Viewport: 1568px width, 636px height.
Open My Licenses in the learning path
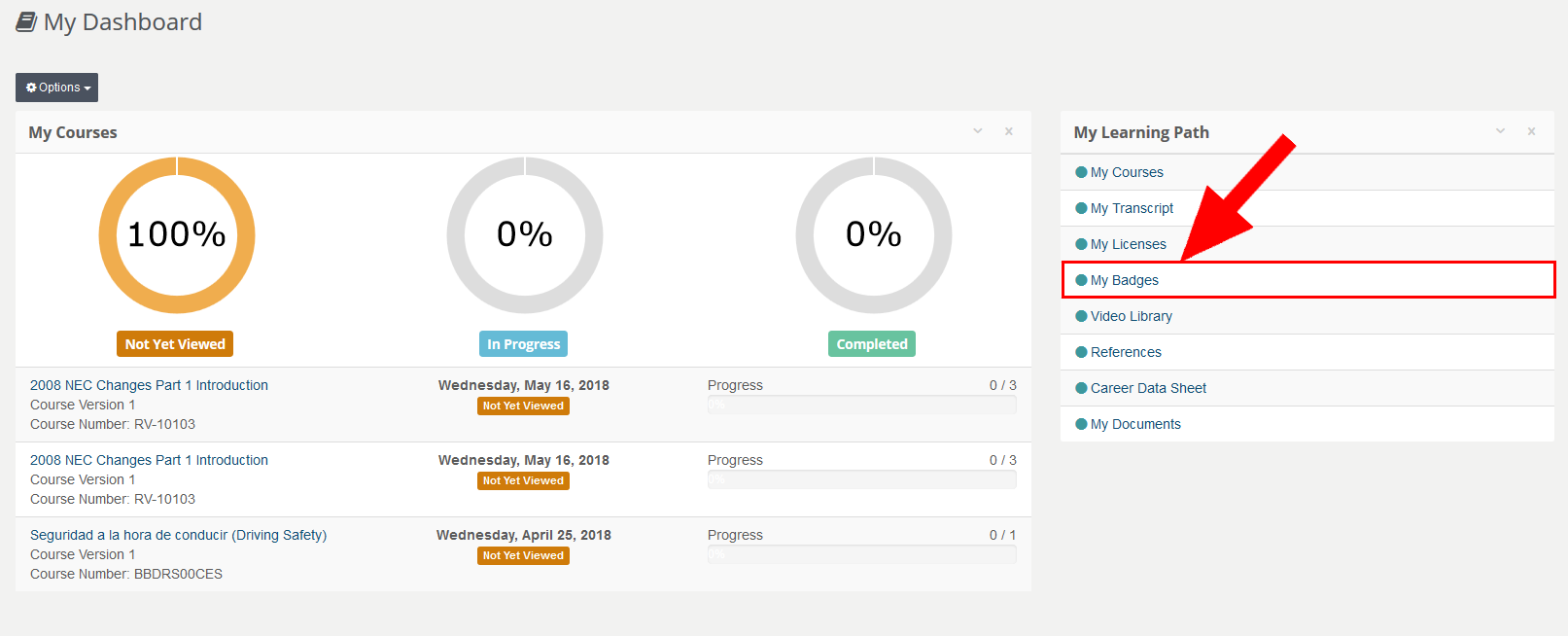pos(1128,244)
